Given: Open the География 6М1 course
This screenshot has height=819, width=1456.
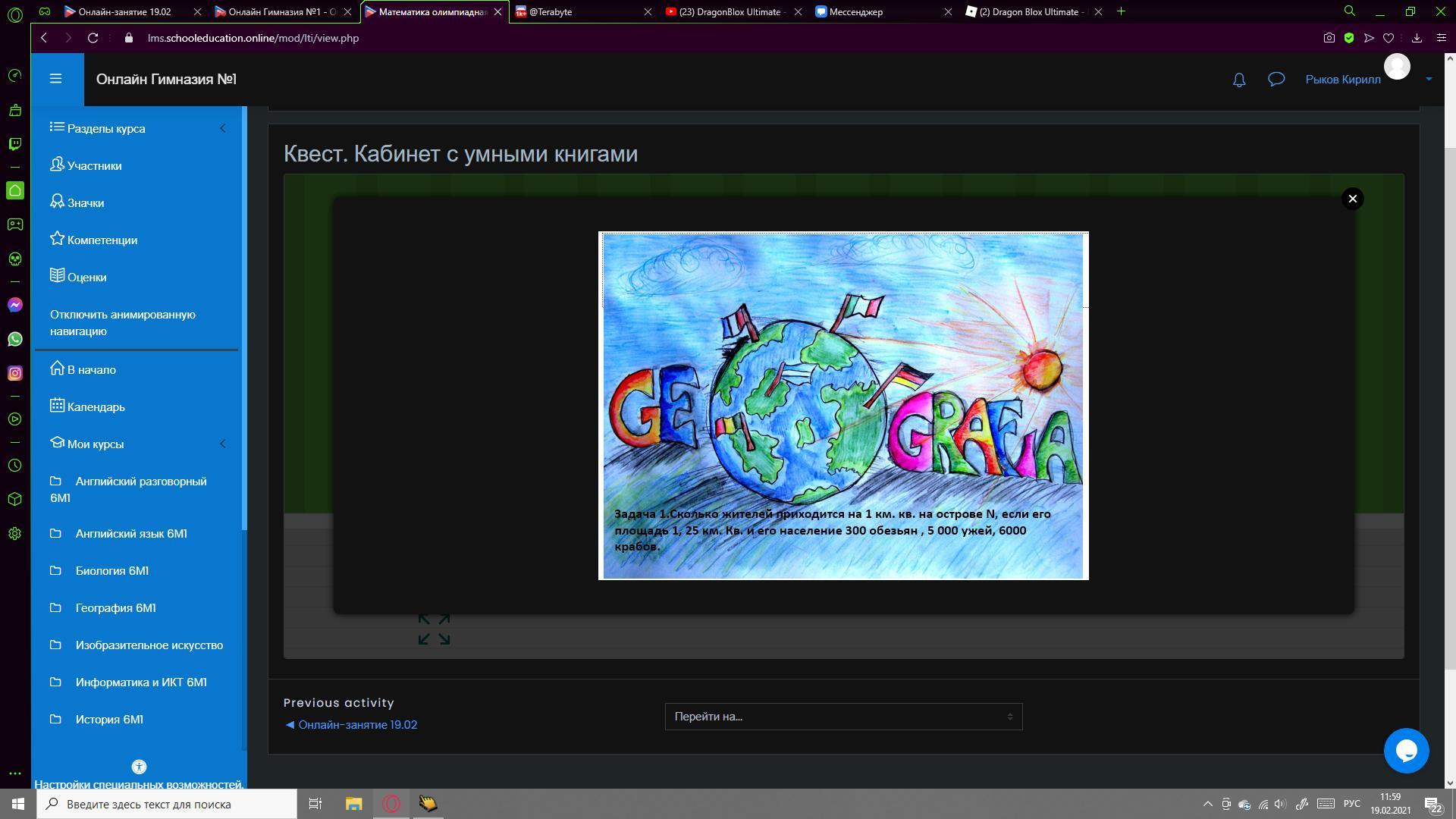Looking at the screenshot, I should click(x=115, y=608).
